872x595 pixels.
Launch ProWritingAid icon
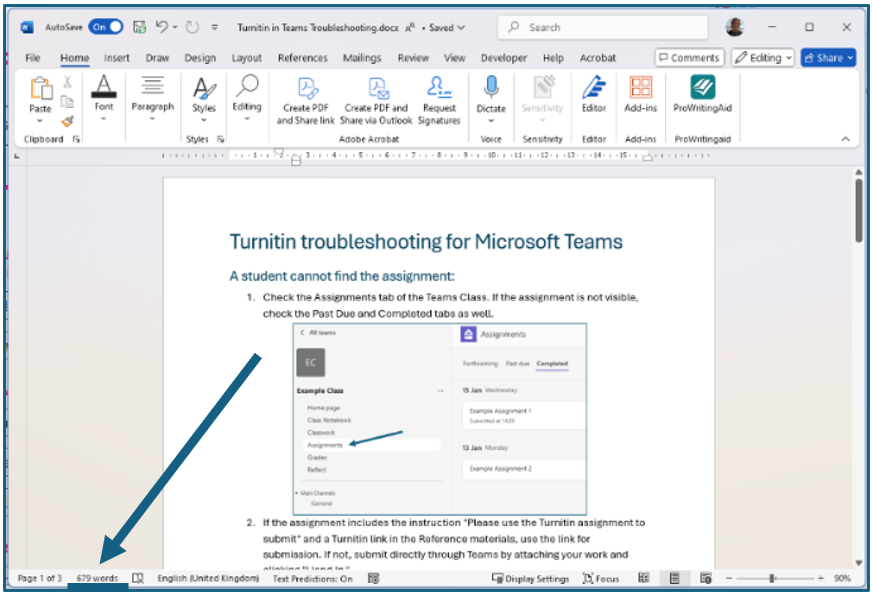702,88
